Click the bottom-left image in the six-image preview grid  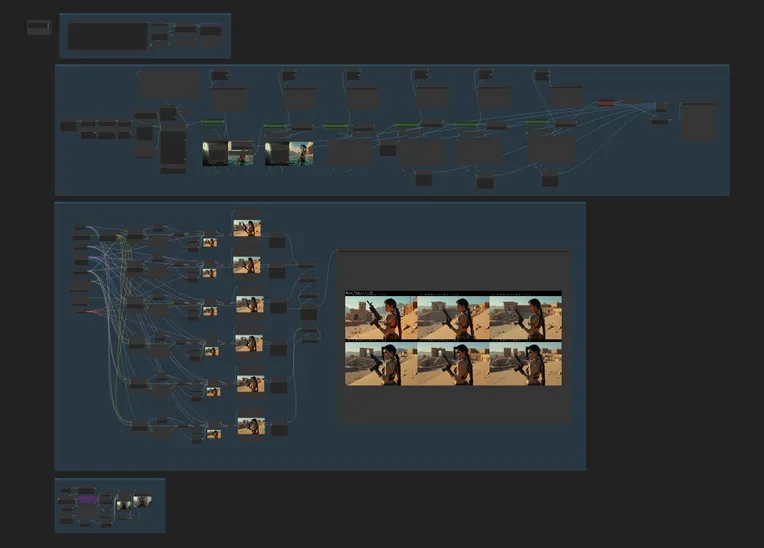tap(380, 365)
